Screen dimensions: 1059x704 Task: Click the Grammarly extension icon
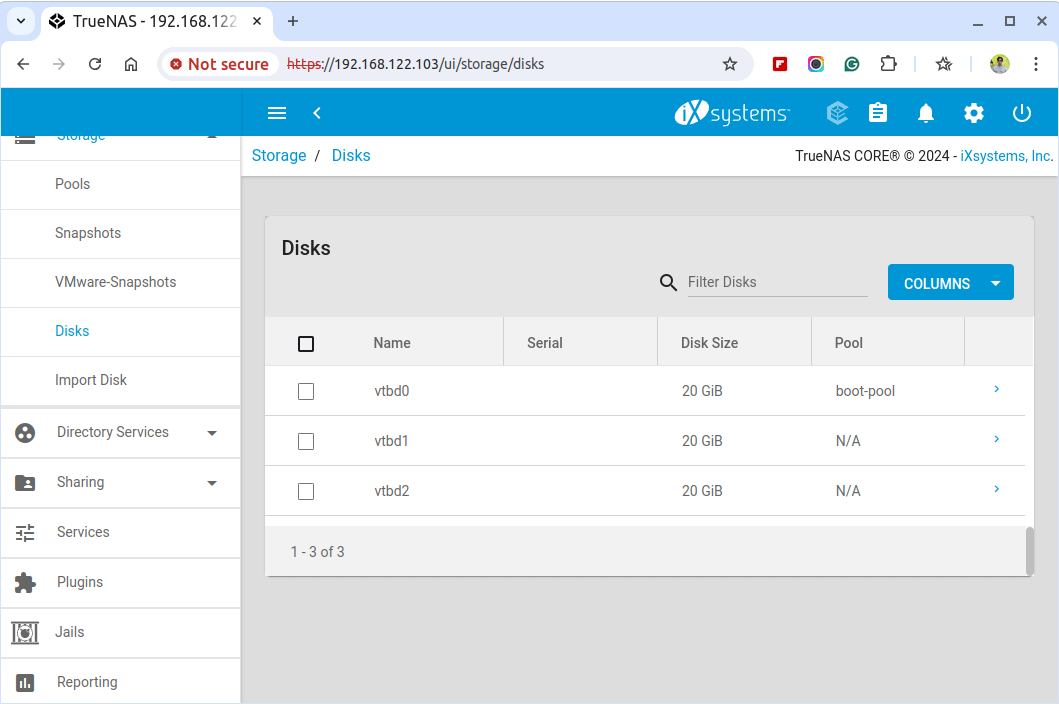[852, 64]
